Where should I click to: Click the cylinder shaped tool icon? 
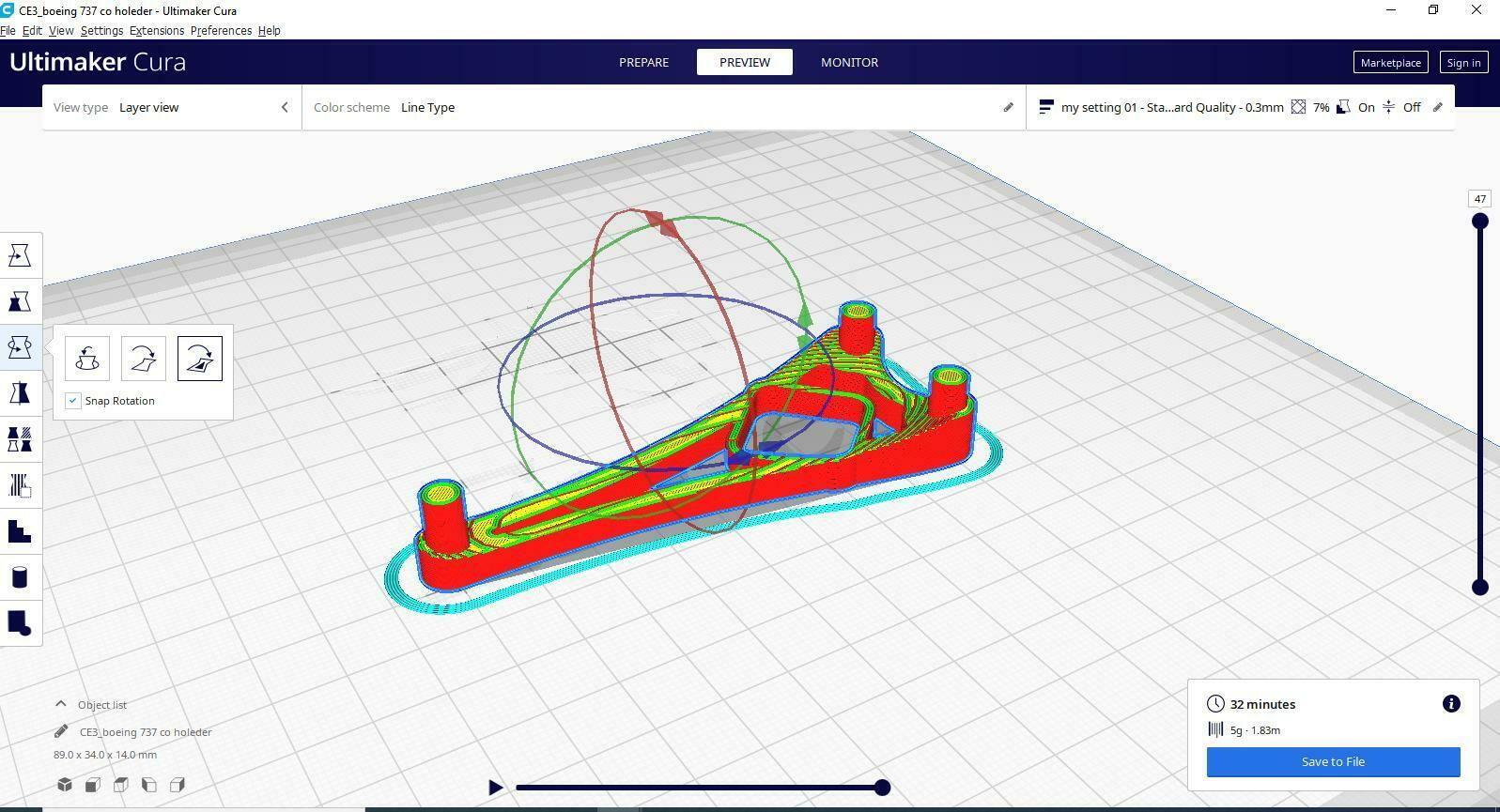pyautogui.click(x=20, y=577)
